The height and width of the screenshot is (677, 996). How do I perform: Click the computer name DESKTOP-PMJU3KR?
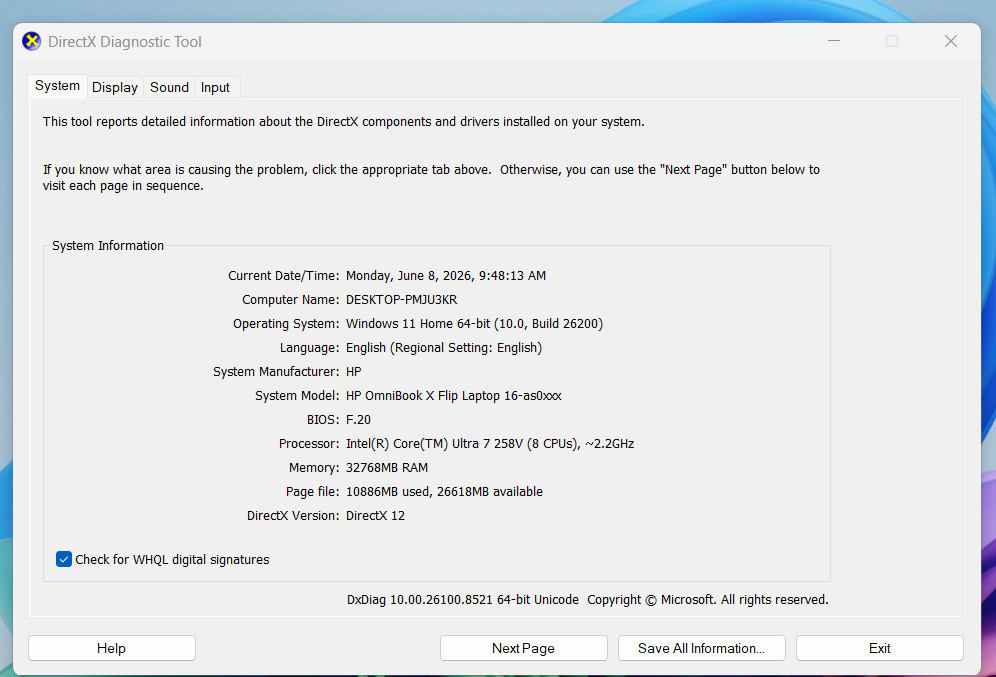pyautogui.click(x=401, y=300)
